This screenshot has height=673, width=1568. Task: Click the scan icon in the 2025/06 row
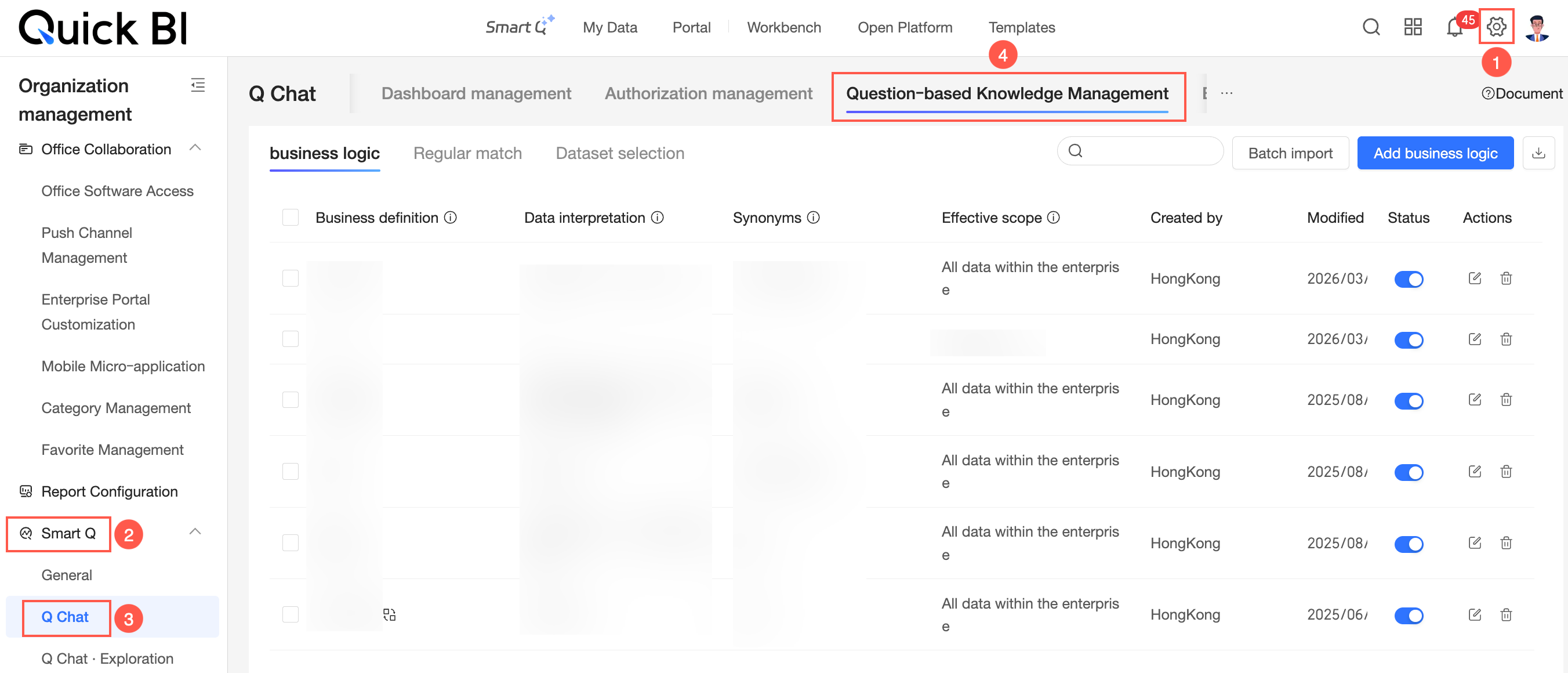click(x=390, y=614)
